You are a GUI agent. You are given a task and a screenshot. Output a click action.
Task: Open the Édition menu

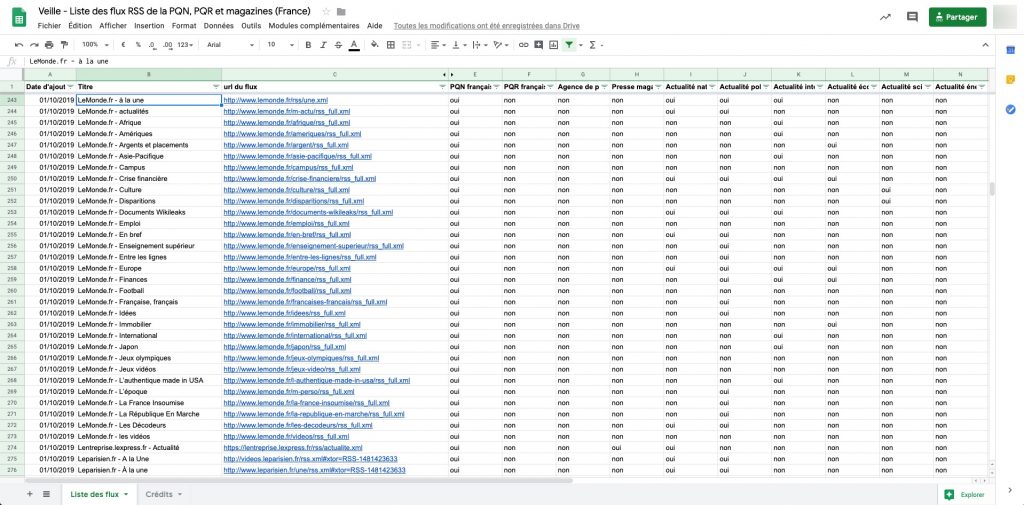click(x=80, y=26)
